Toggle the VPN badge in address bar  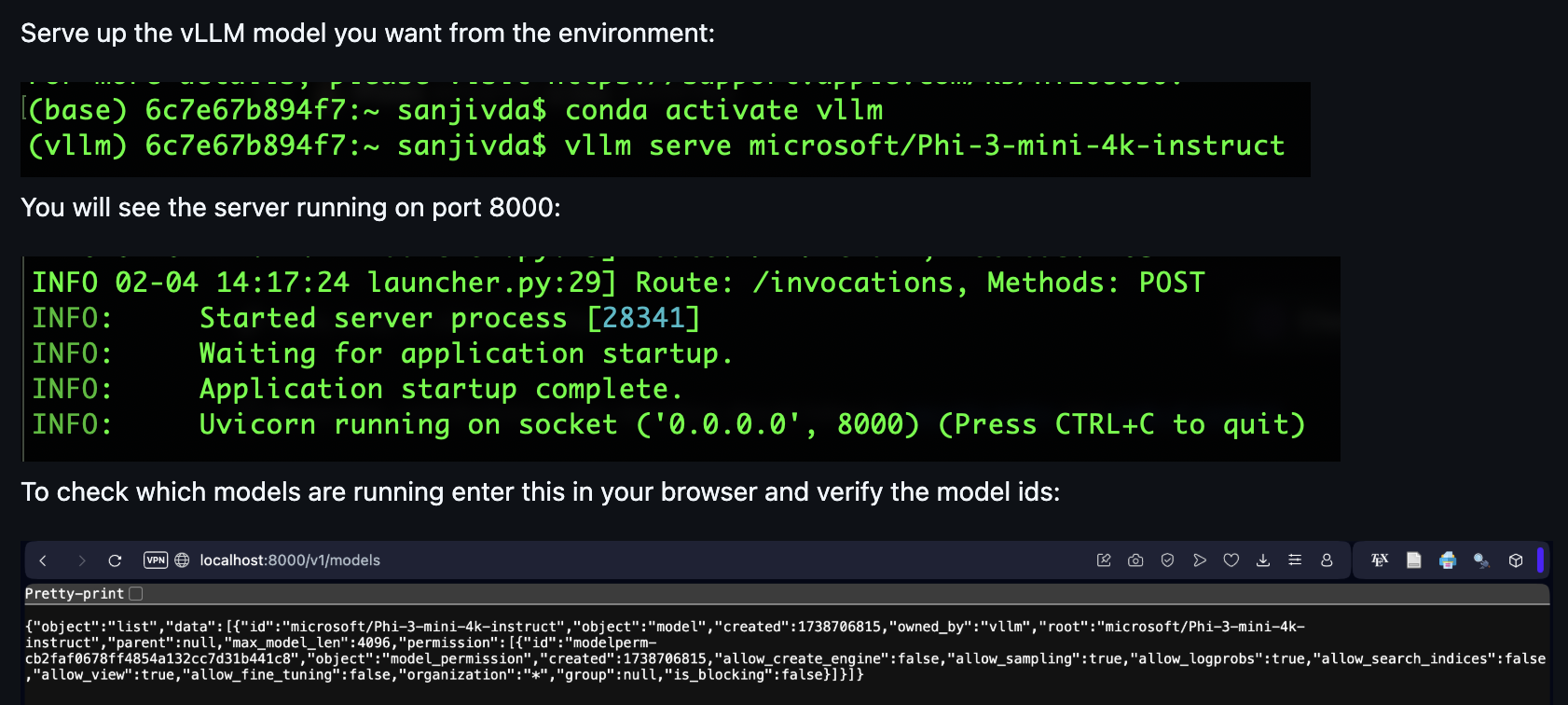point(156,560)
